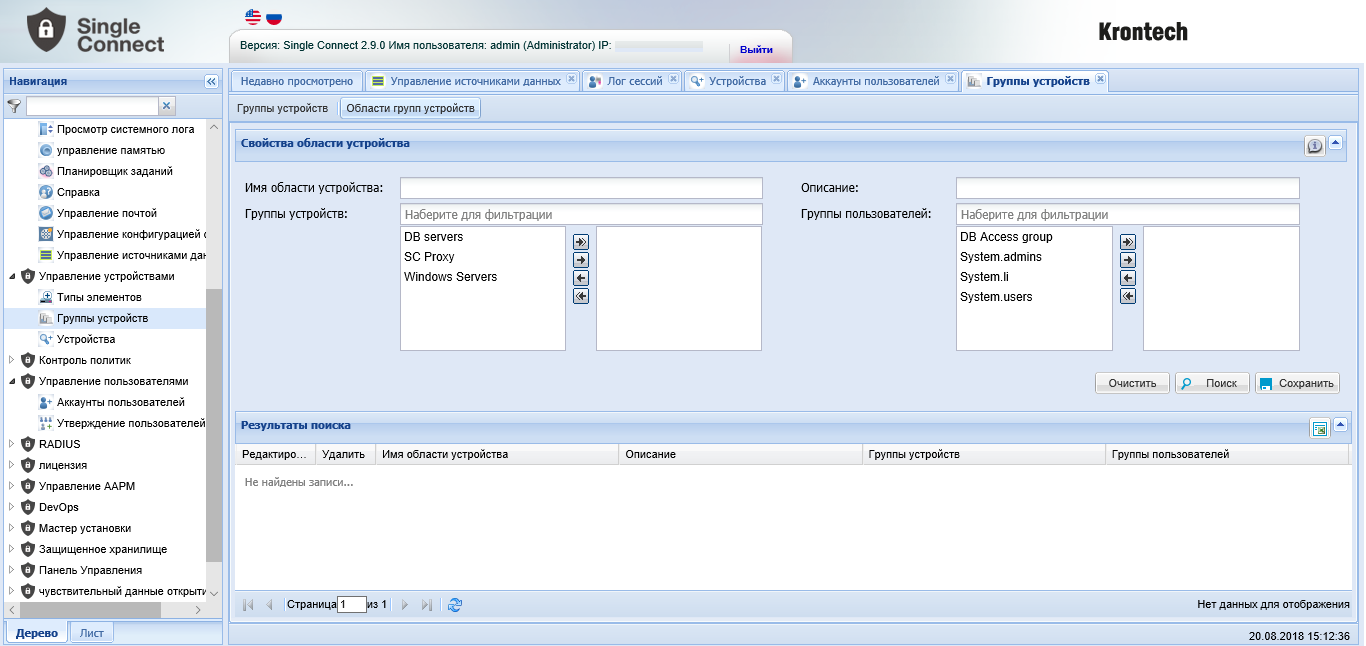Close the Группы устройств tab
Viewport: 1366px width, 646px height.
(x=1100, y=79)
